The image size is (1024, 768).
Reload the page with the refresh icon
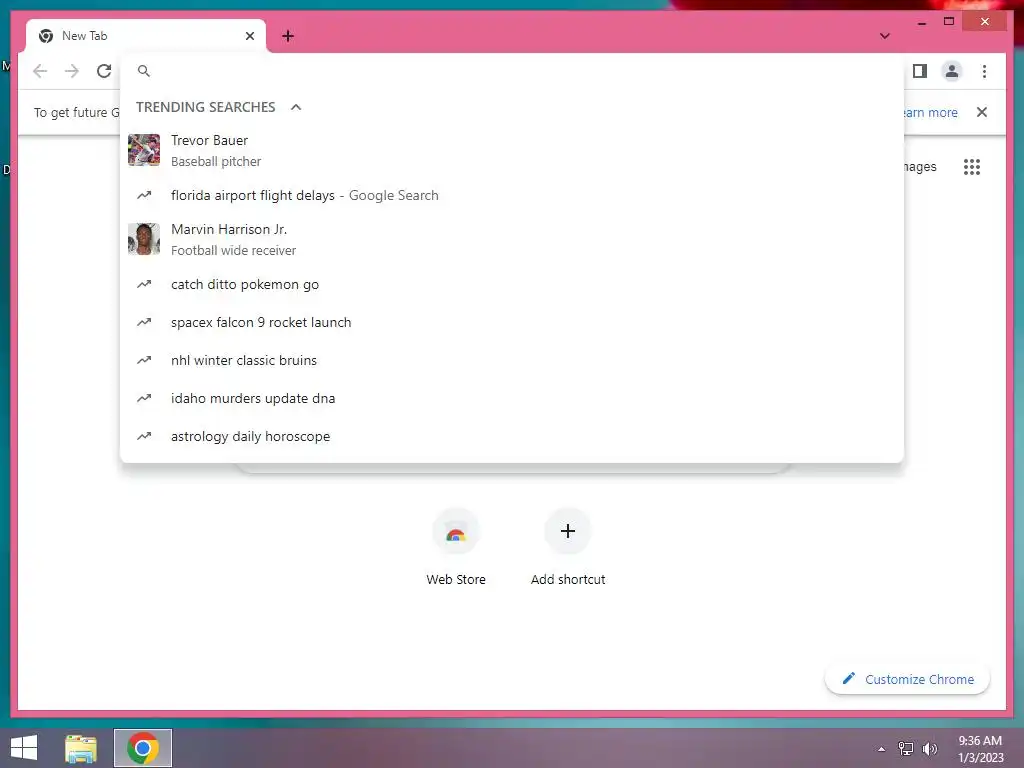click(104, 71)
